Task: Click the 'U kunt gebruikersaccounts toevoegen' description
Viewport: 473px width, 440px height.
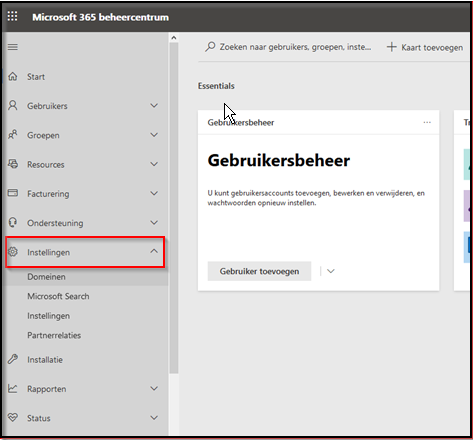Action: point(316,198)
